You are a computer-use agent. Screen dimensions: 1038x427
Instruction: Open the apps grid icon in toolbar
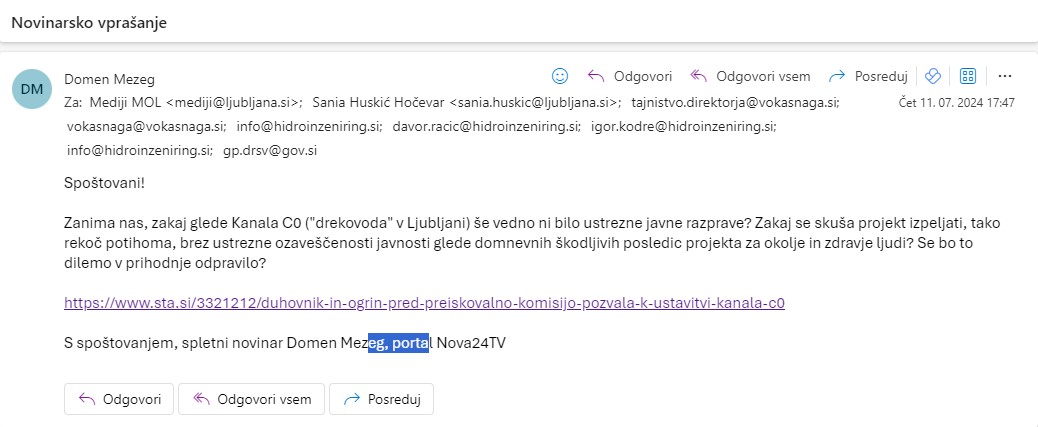[x=968, y=76]
